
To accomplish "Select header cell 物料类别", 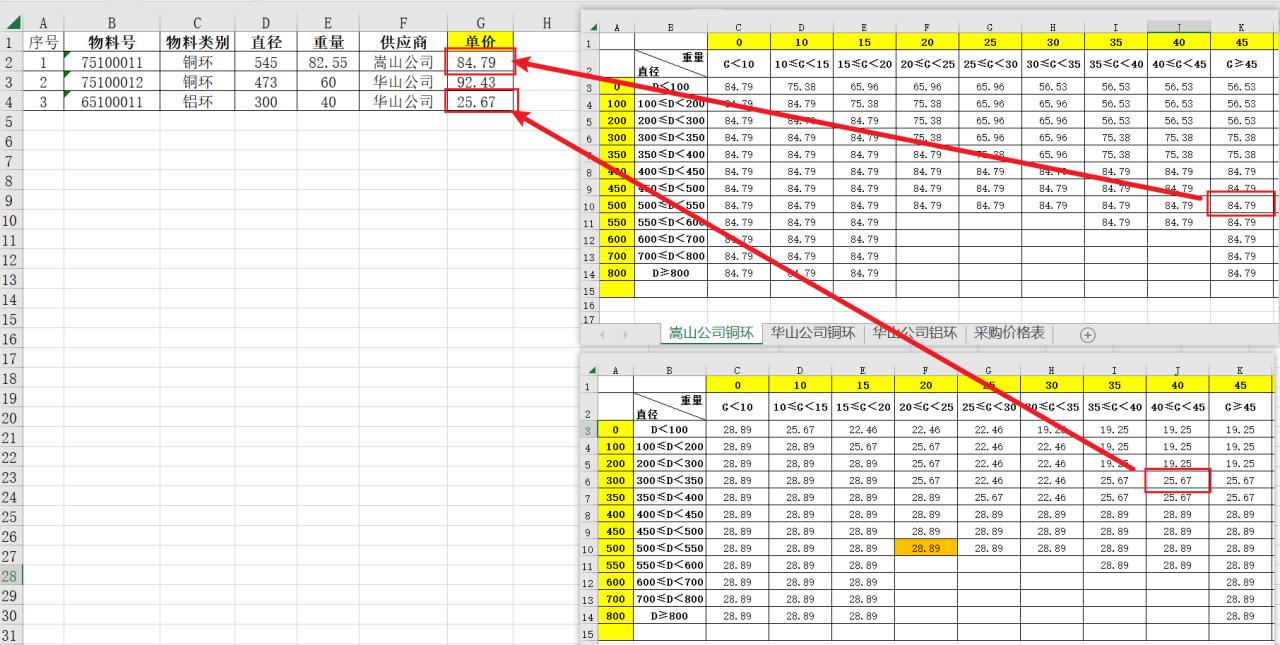I will [197, 42].
